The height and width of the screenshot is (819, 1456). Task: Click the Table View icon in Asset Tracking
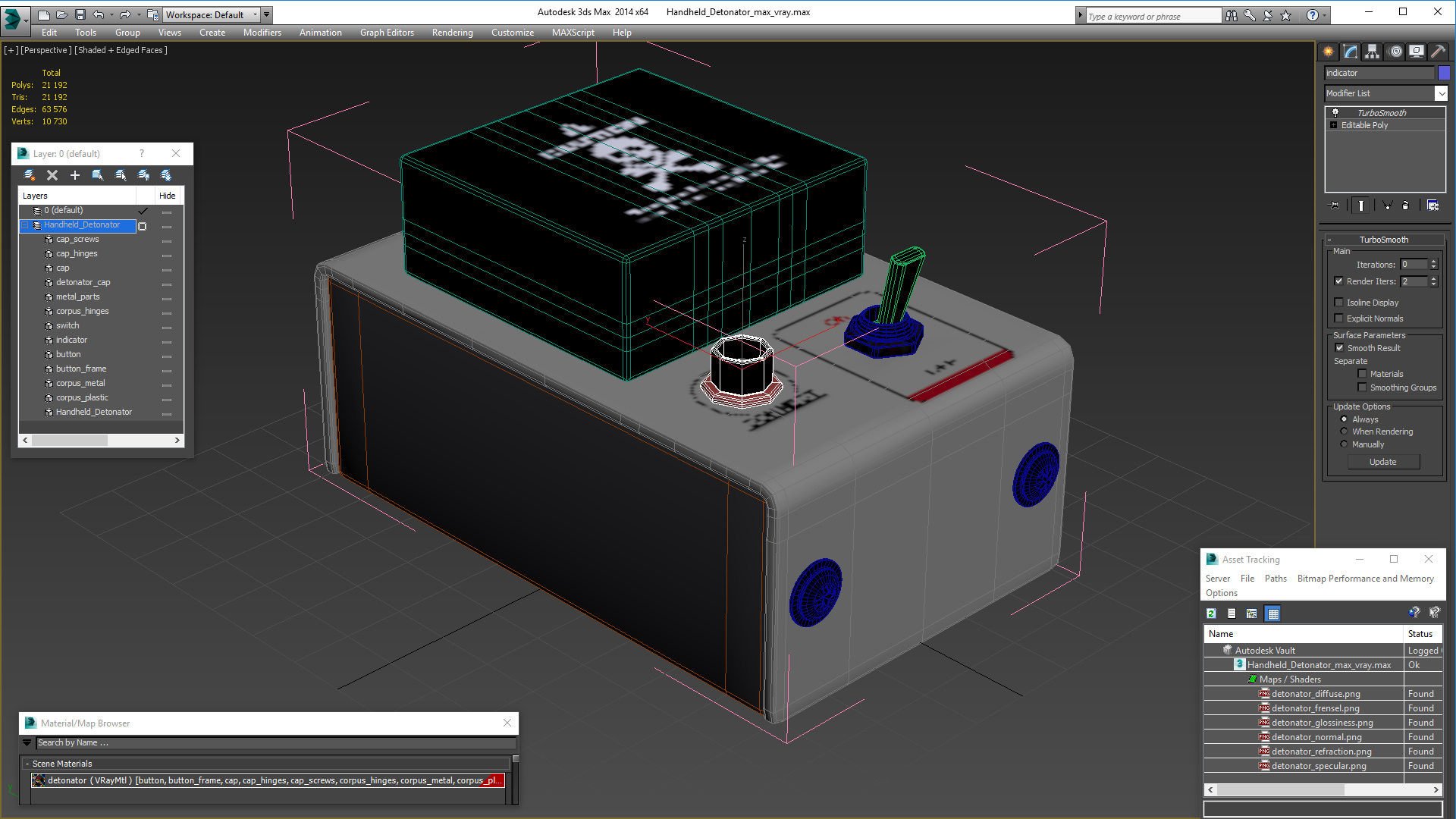click(x=1273, y=613)
